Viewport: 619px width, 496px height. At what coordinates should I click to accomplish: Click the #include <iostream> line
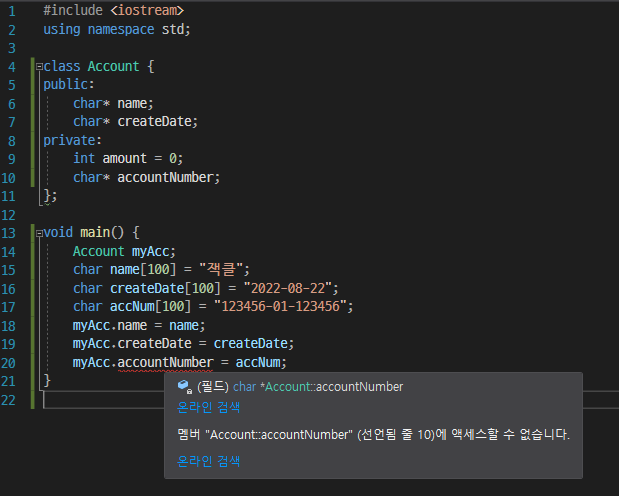coord(113,10)
